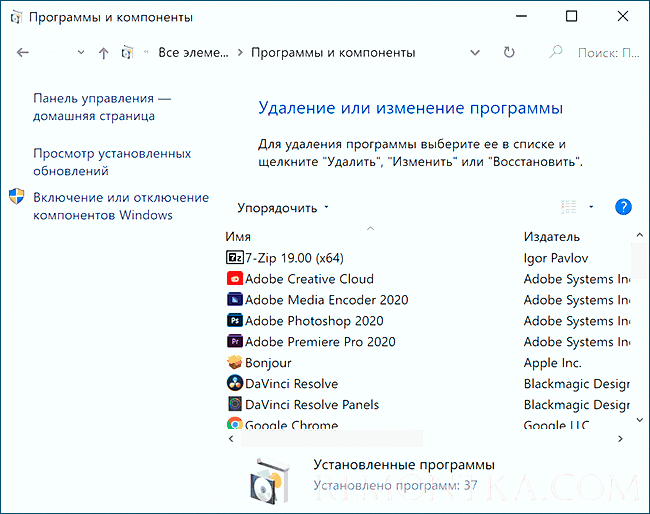Expand the breadcrumb chevron after Все элементы
The image size is (650, 514).
click(x=240, y=53)
